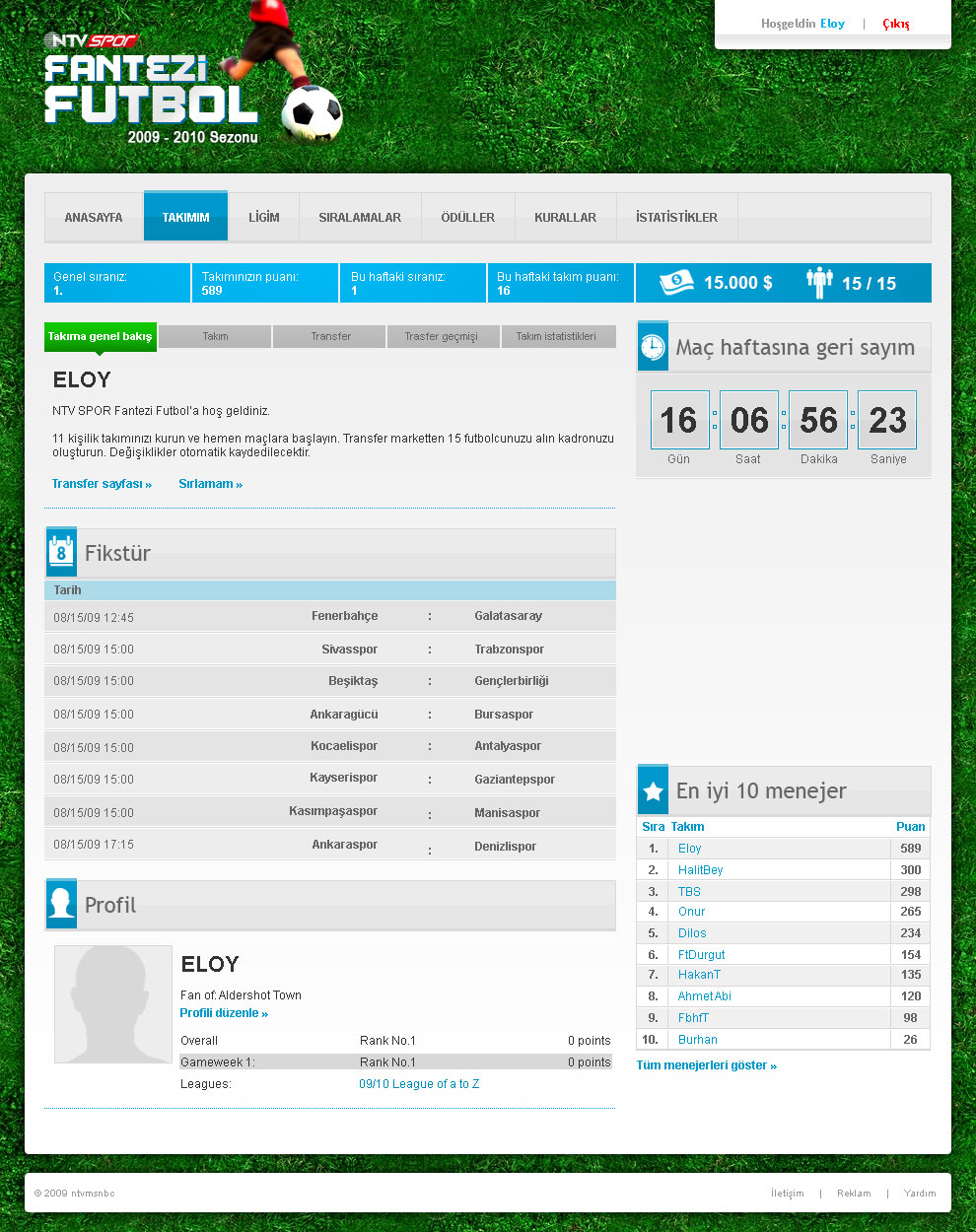Click the profile silhouette icon beside Profil
The width and height of the screenshot is (976, 1232).
click(61, 905)
